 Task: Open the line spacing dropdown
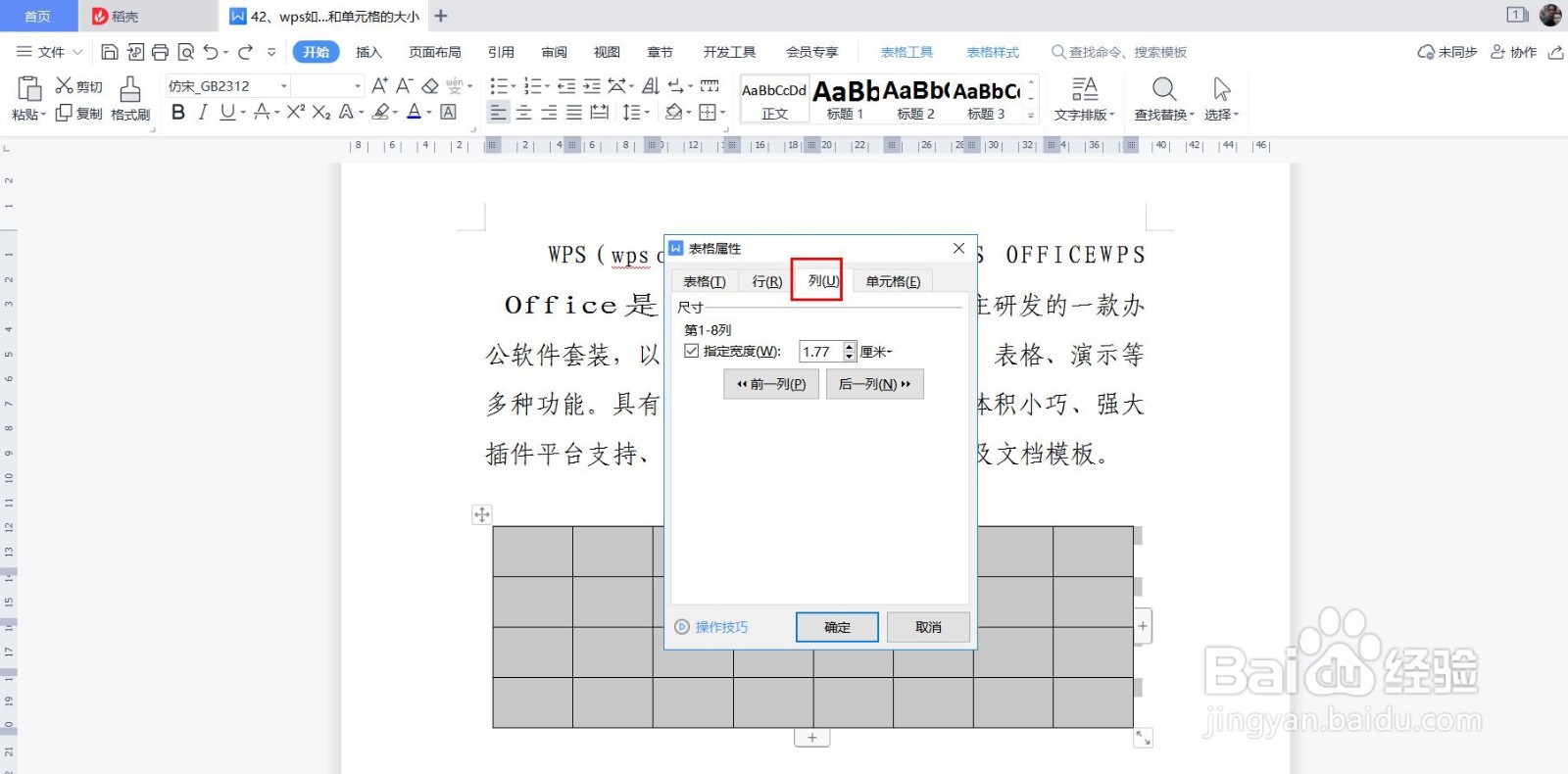[x=647, y=113]
